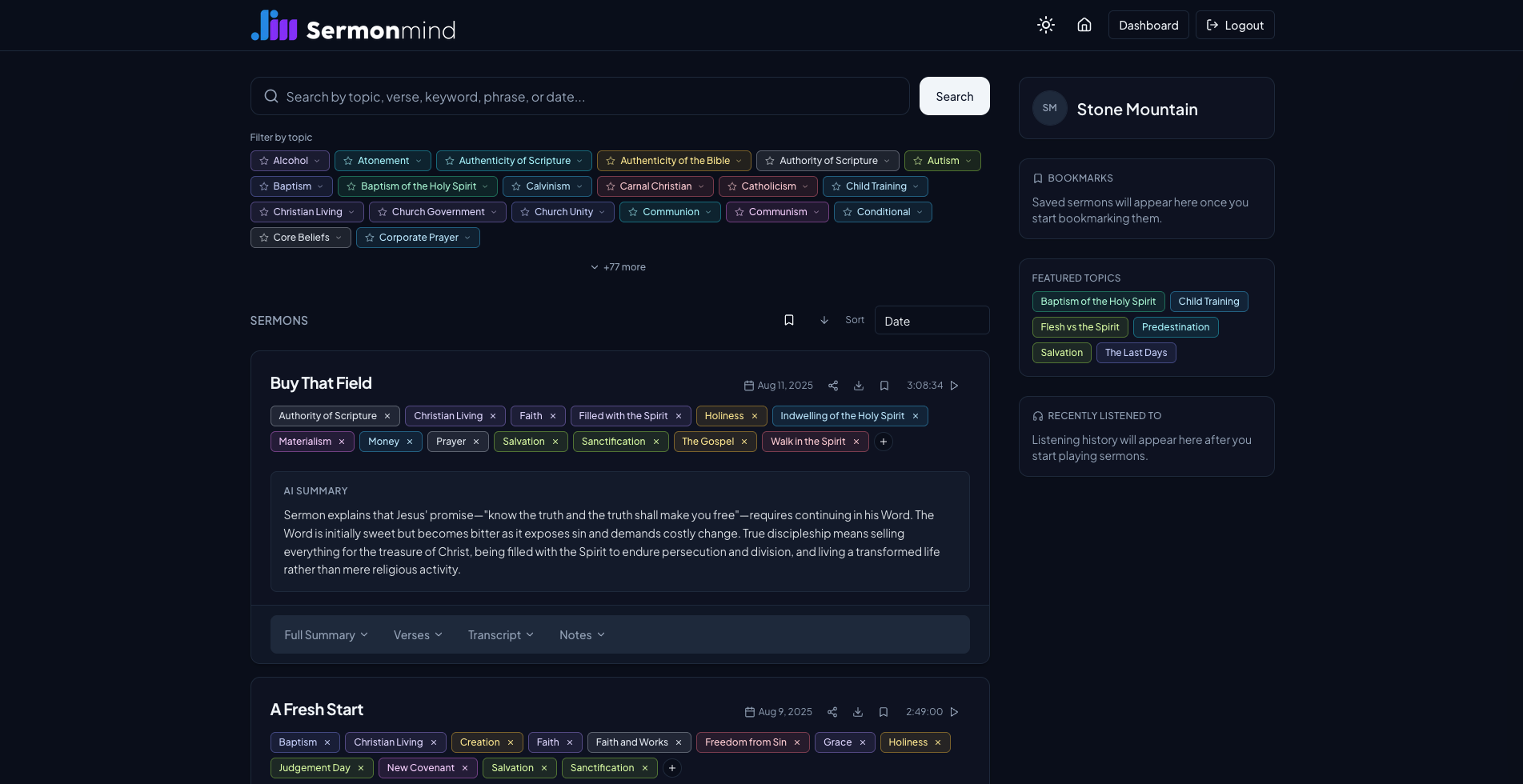Add a tag to Buy That Field
The image size is (1523, 784).
tap(884, 442)
